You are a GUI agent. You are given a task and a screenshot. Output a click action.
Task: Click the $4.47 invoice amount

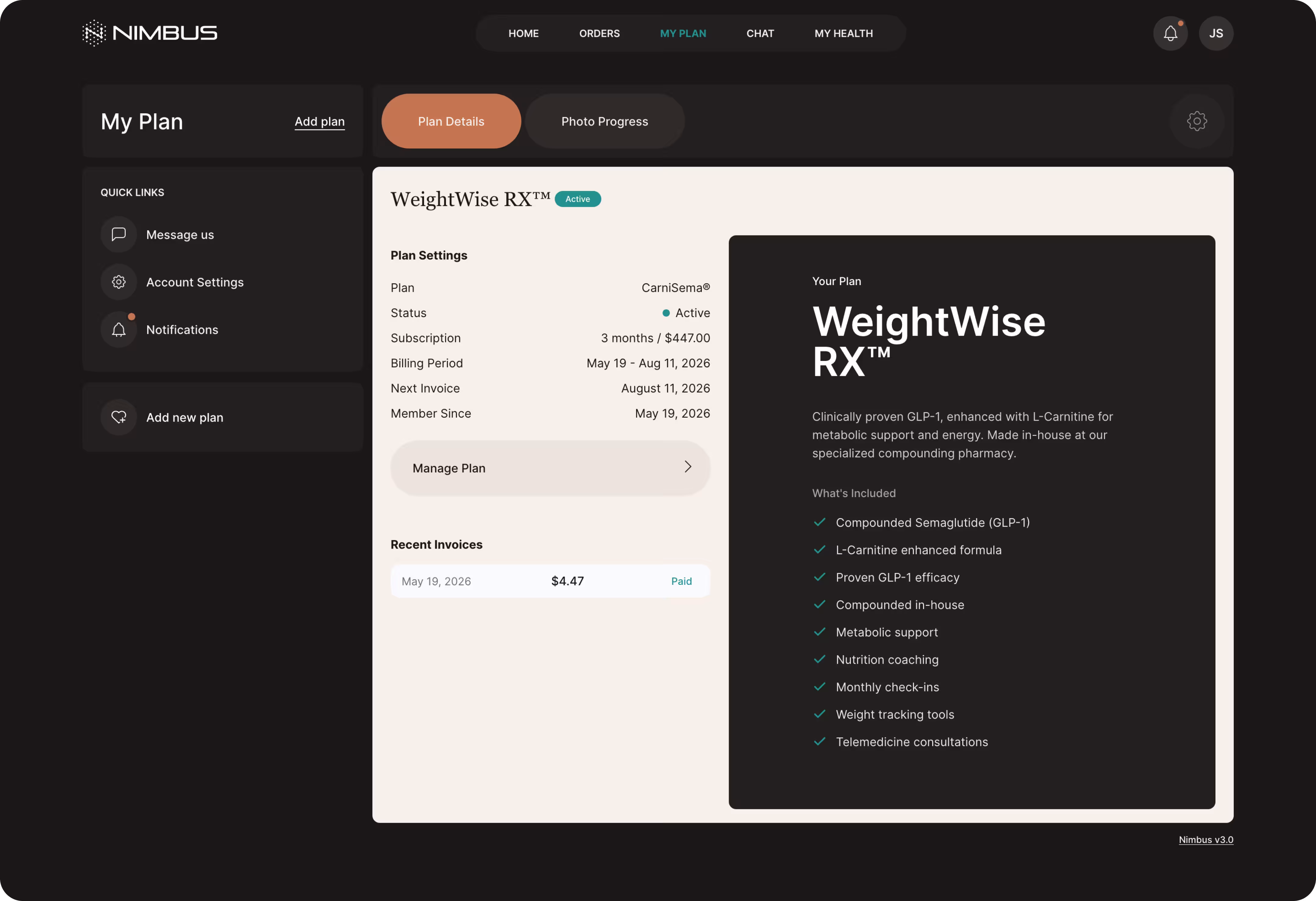pos(568,581)
